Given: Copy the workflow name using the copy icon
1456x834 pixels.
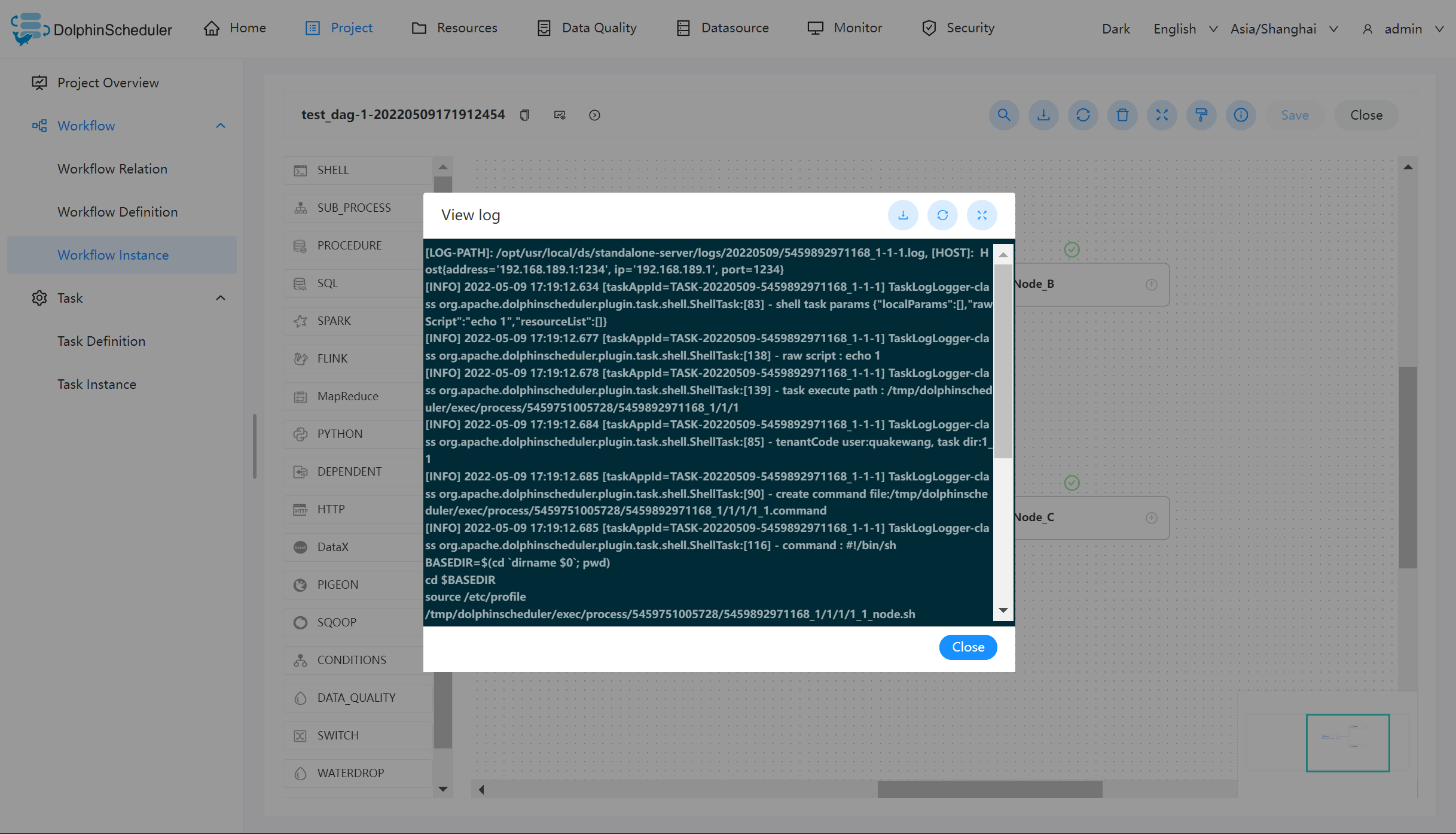Looking at the screenshot, I should [525, 115].
